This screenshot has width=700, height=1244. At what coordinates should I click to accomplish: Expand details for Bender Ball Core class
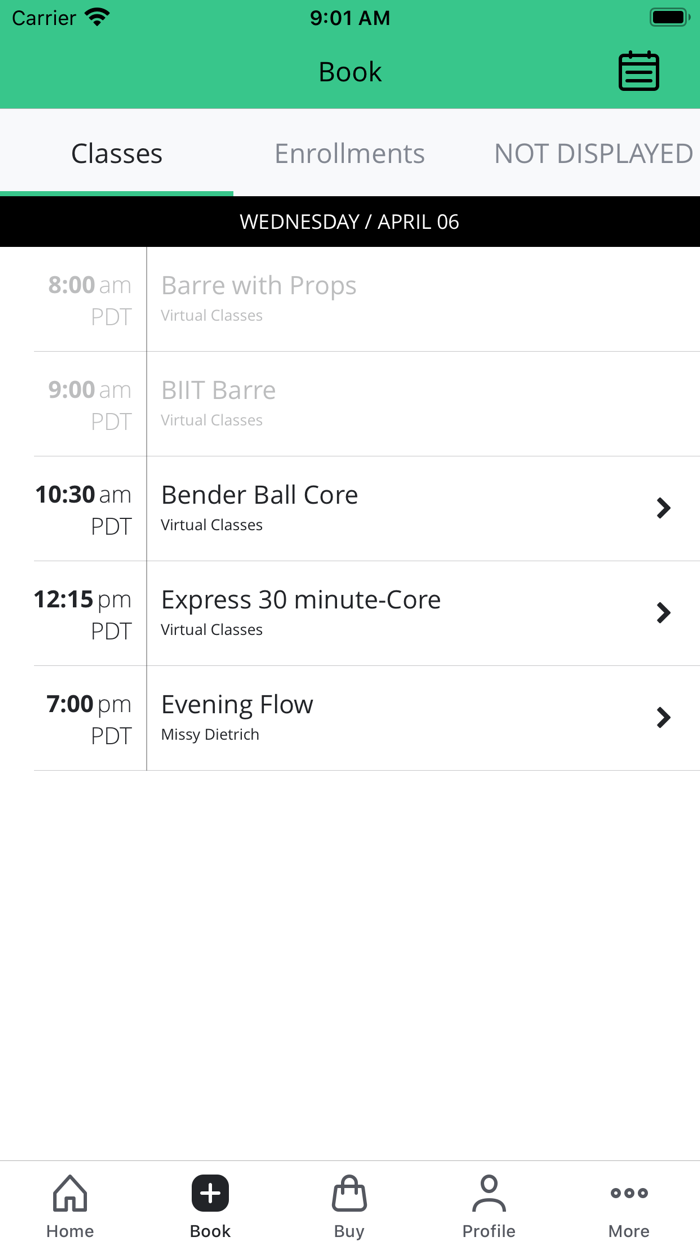click(663, 507)
